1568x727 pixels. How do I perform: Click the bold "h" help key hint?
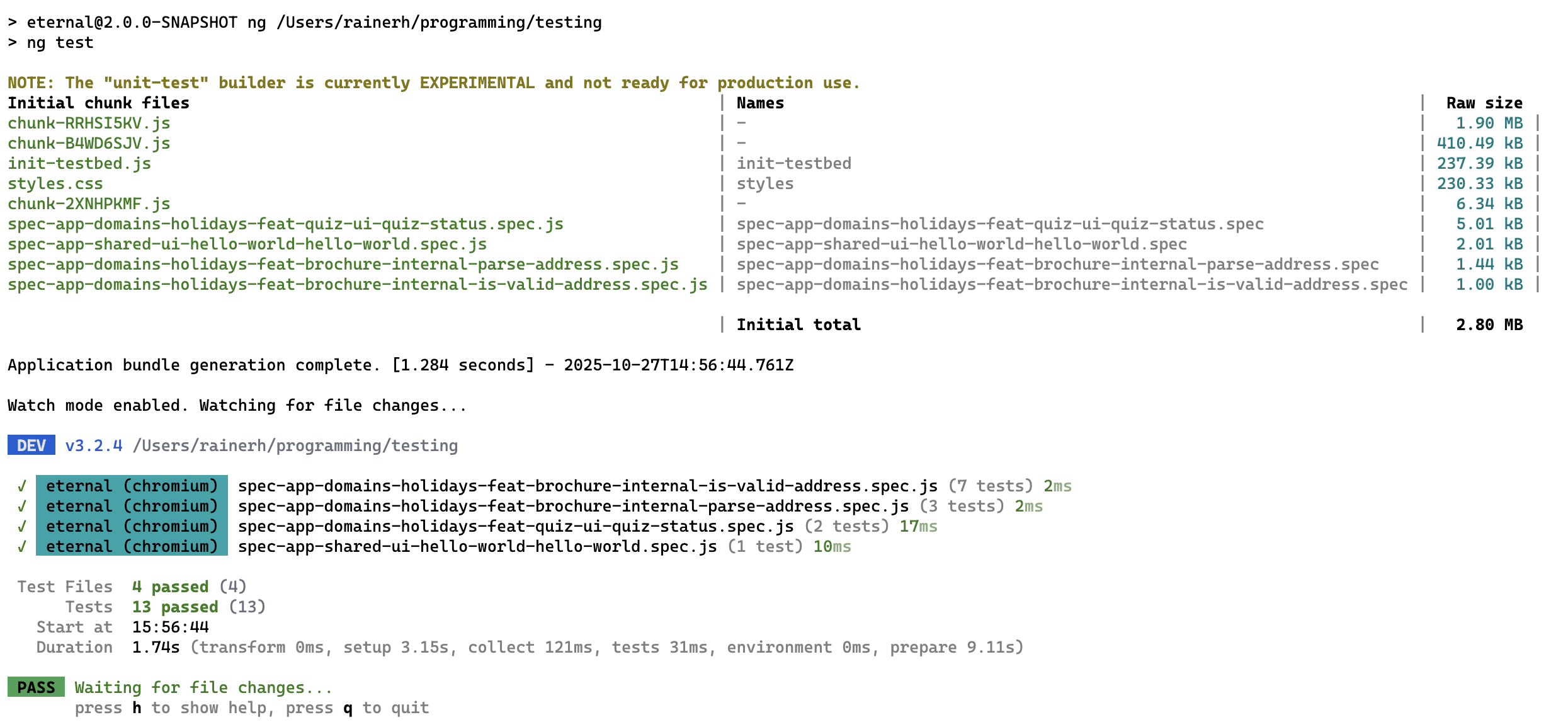[137, 708]
